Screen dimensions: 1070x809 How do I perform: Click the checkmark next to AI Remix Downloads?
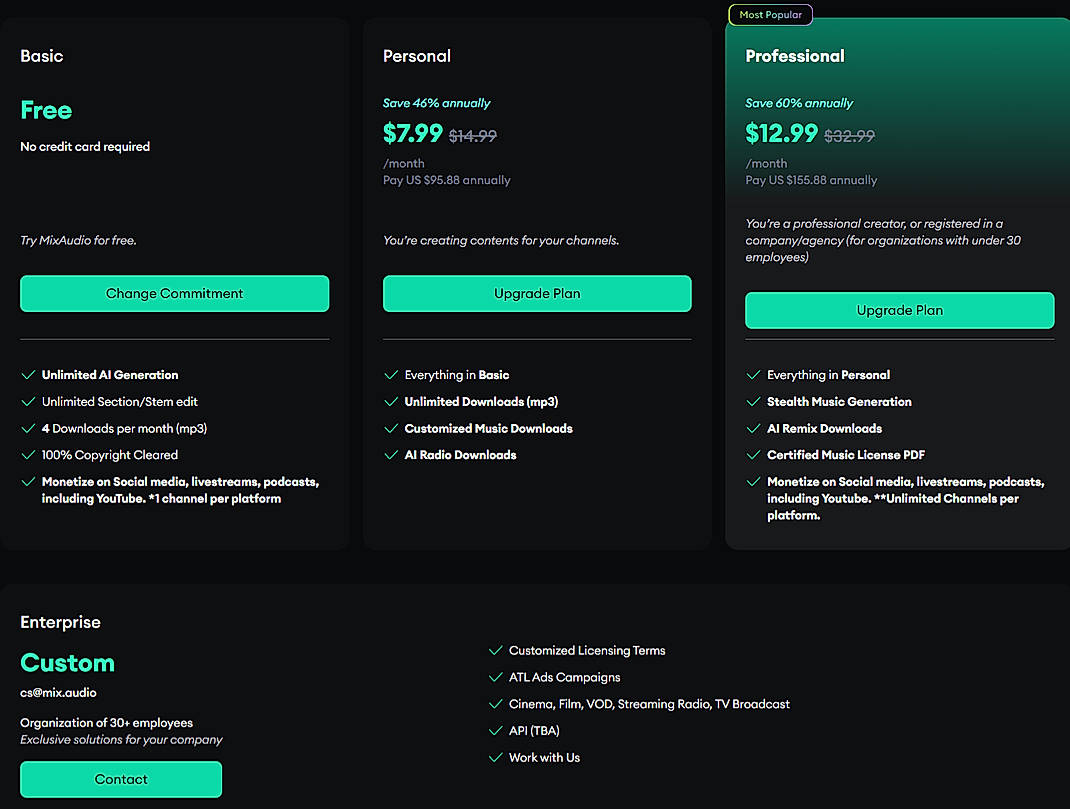752,428
